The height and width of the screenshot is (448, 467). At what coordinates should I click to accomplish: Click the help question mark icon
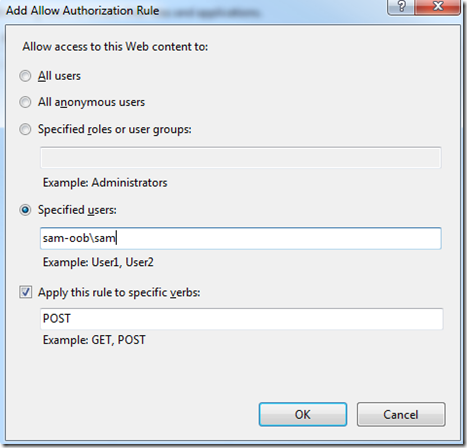tap(401, 7)
